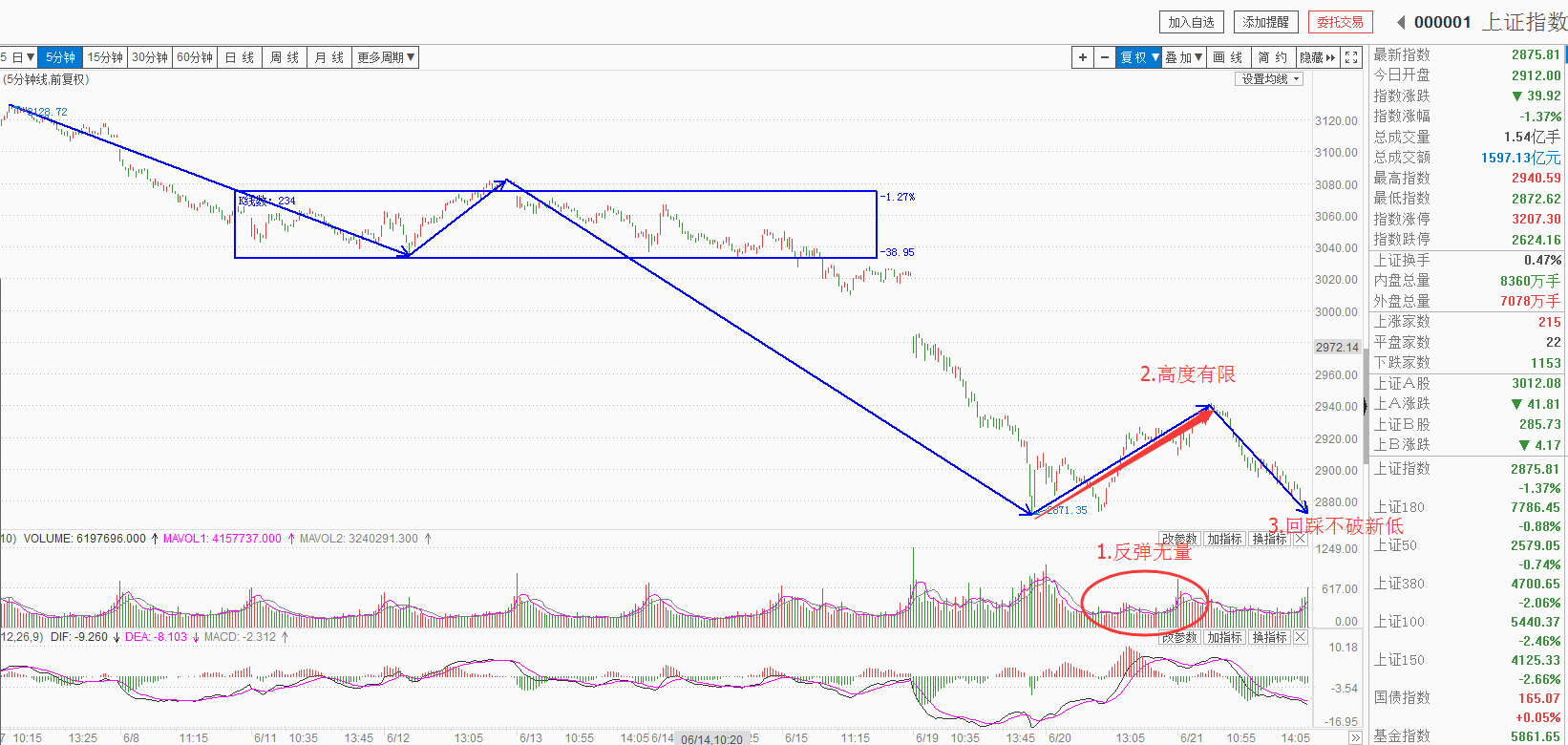Viewport: 1568px width, 745px height.
Task: Click 改参数 in the VOLUME panel
Action: pyautogui.click(x=1179, y=540)
